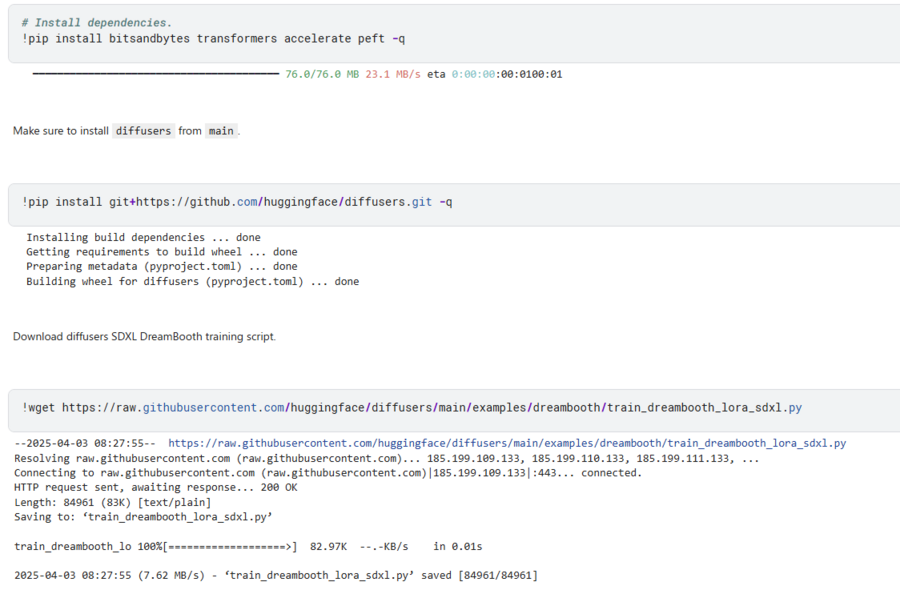
Task: Click the final 'saved [84961/84961]' output line
Action: click(x=275, y=575)
